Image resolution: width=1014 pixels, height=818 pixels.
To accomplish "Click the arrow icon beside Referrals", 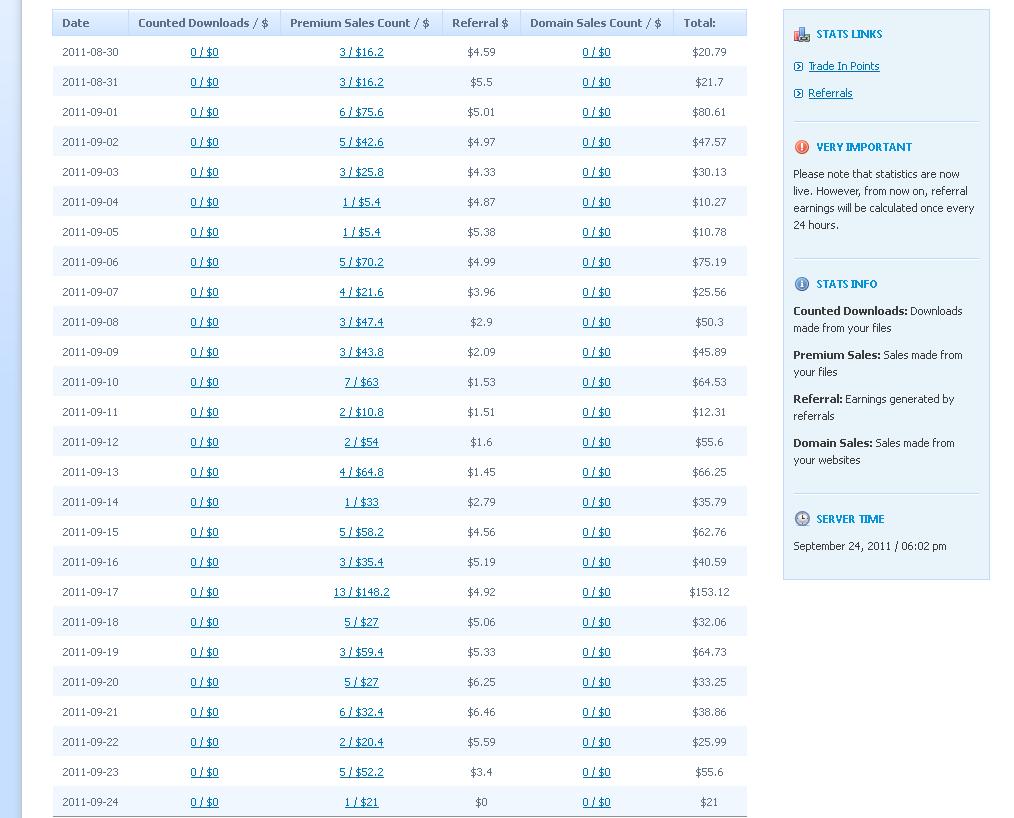I will click(x=798, y=94).
